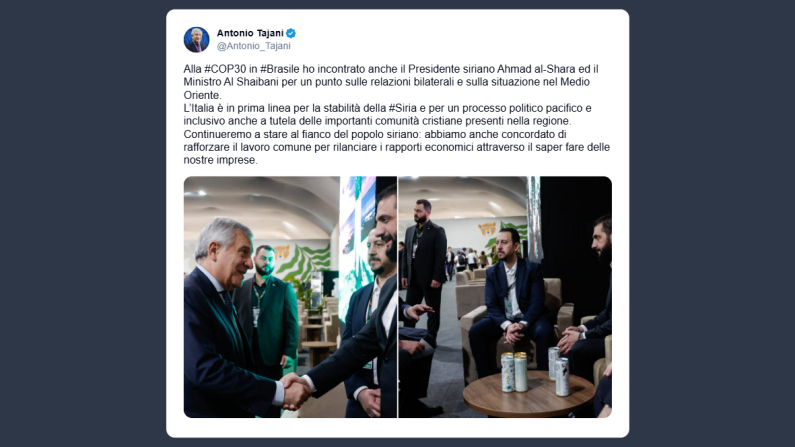Follow the #Brasile hashtag link
The height and width of the screenshot is (447, 795).
coord(280,69)
